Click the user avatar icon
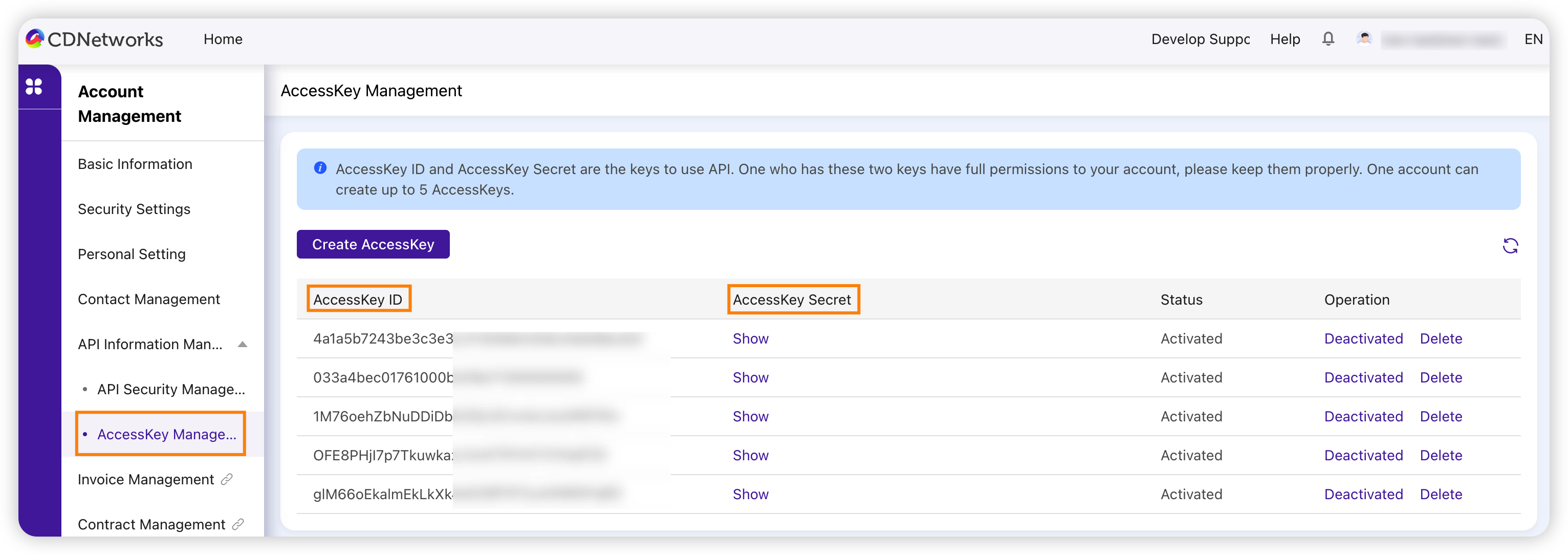 pyautogui.click(x=1364, y=39)
